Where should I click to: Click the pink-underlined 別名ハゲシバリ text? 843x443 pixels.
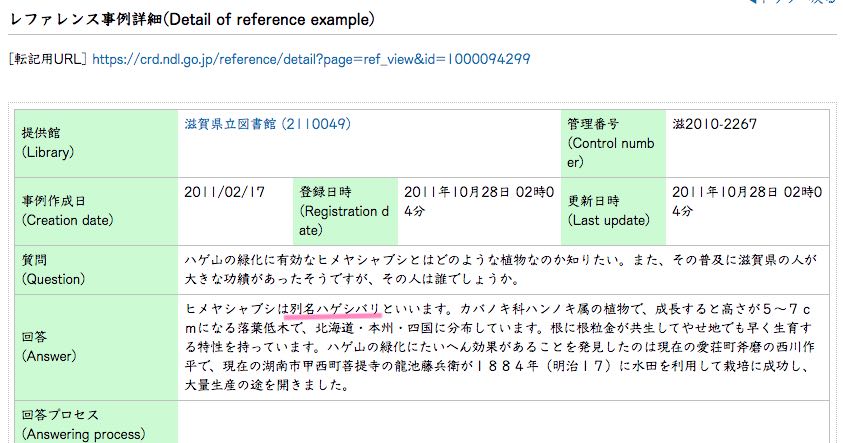pos(335,310)
